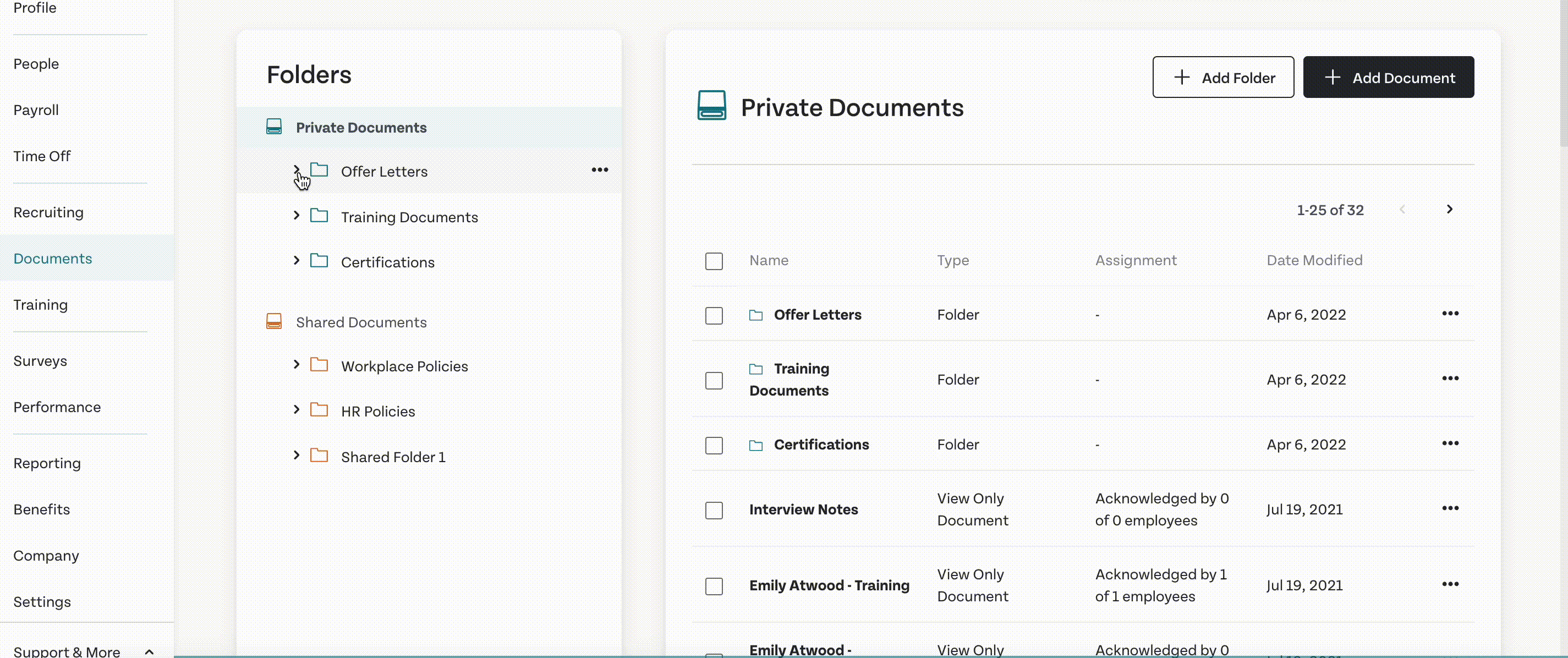Open the Offer Letters folder from the table
The height and width of the screenshot is (658, 1568).
(818, 315)
